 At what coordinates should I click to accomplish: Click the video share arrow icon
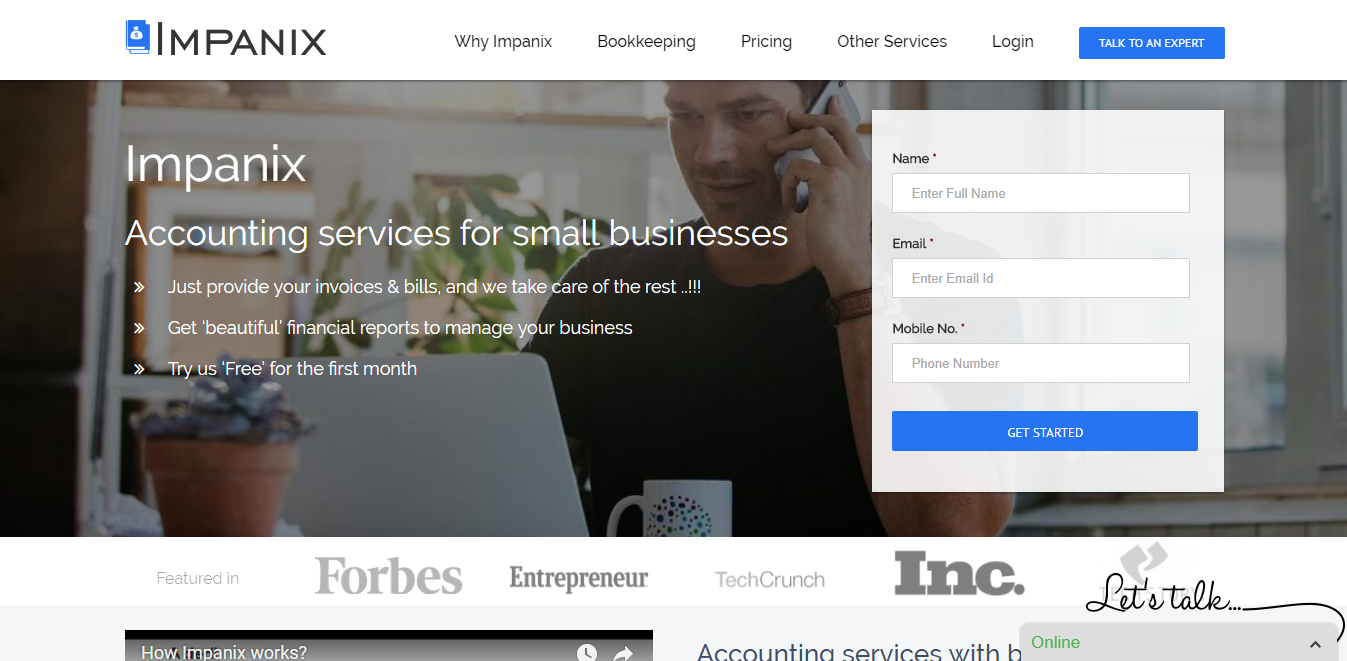(623, 654)
